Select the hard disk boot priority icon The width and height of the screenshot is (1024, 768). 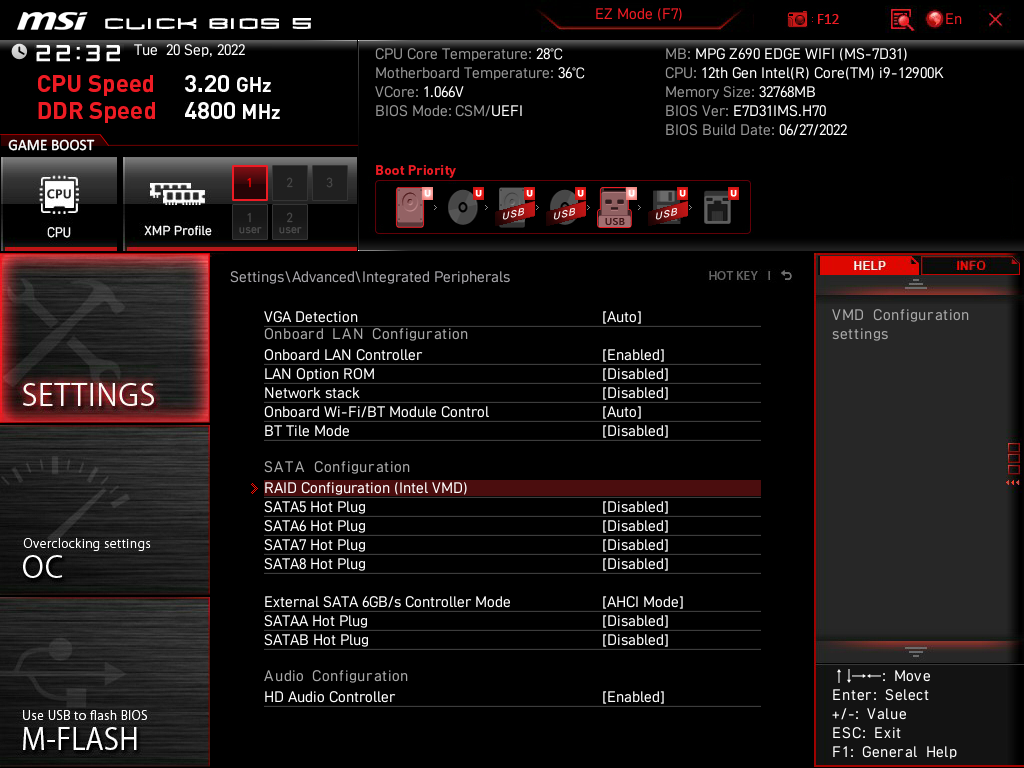click(413, 206)
